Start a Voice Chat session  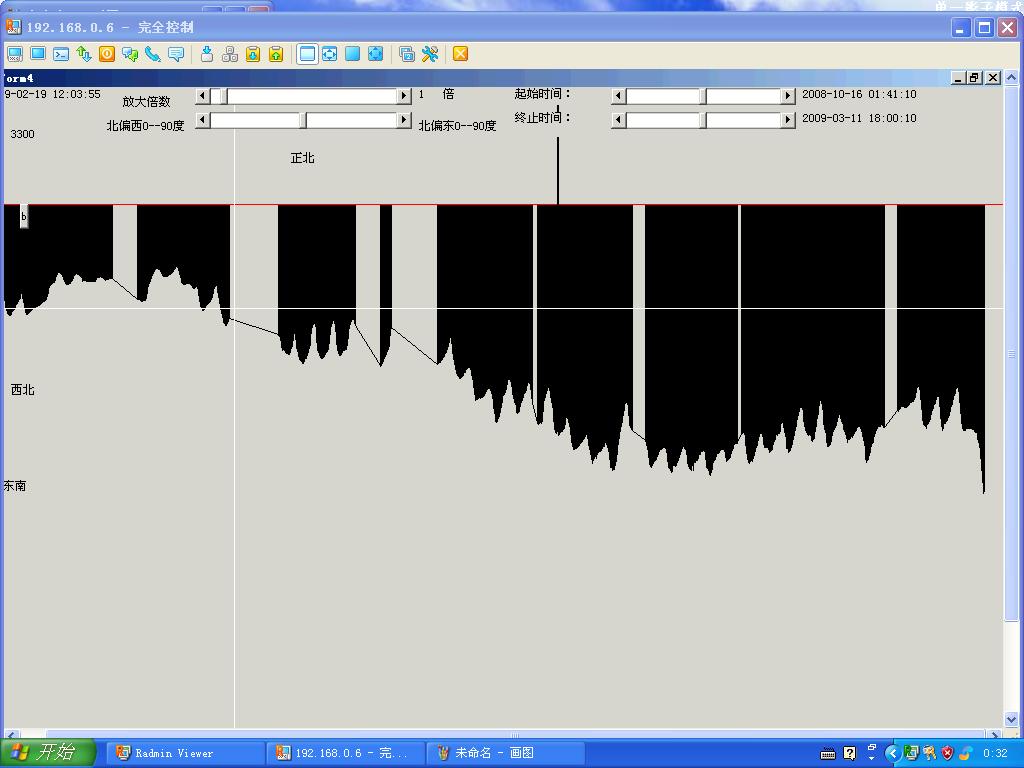pyautogui.click(x=153, y=54)
